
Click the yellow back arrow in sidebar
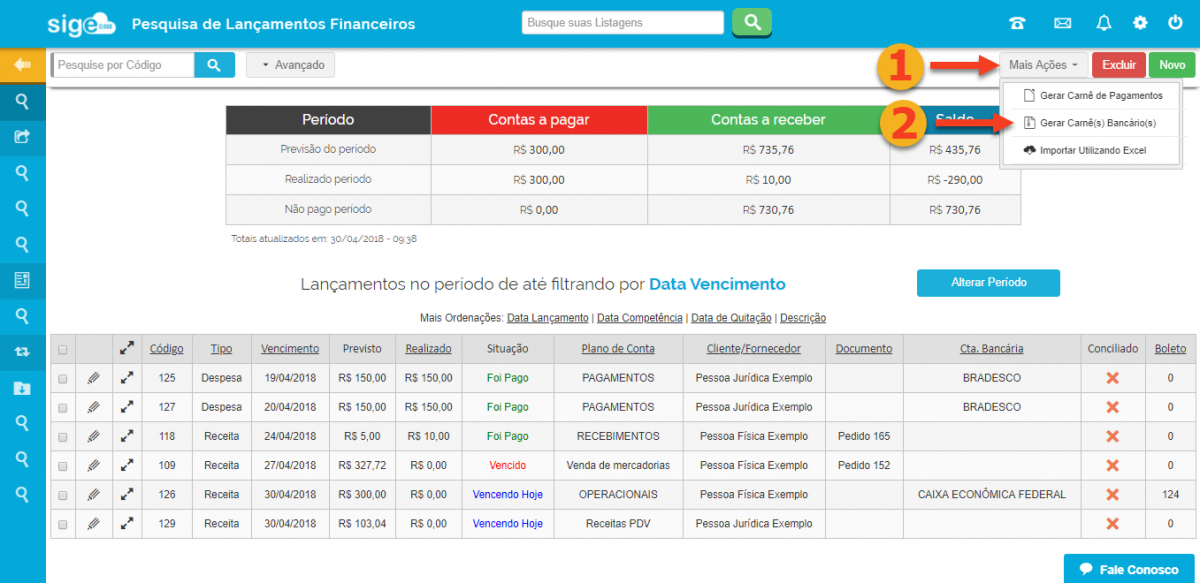tap(23, 65)
